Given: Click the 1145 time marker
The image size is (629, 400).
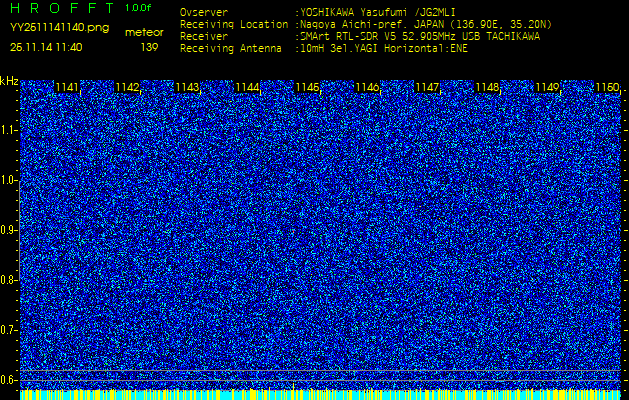Looking at the screenshot, I should click(307, 87).
